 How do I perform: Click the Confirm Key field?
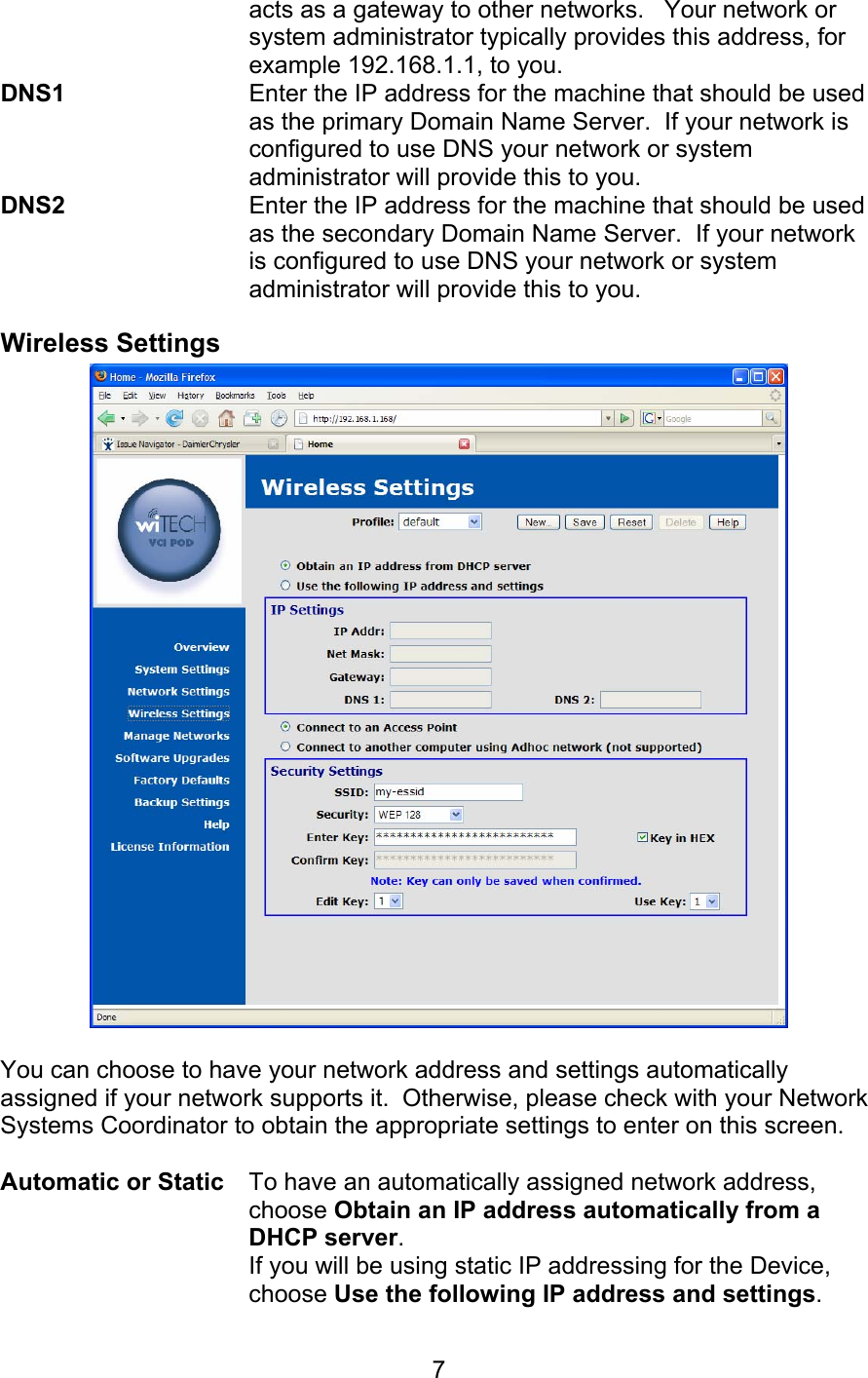click(x=475, y=860)
